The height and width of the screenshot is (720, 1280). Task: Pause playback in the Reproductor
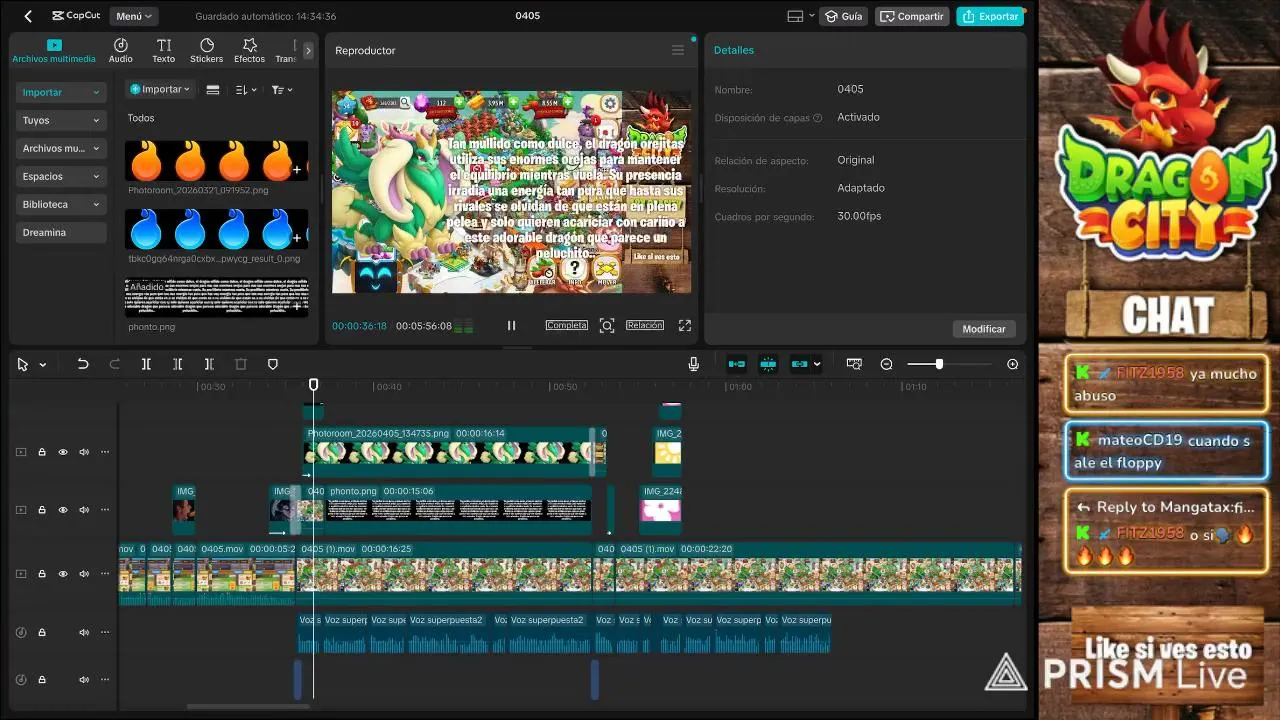tap(511, 326)
